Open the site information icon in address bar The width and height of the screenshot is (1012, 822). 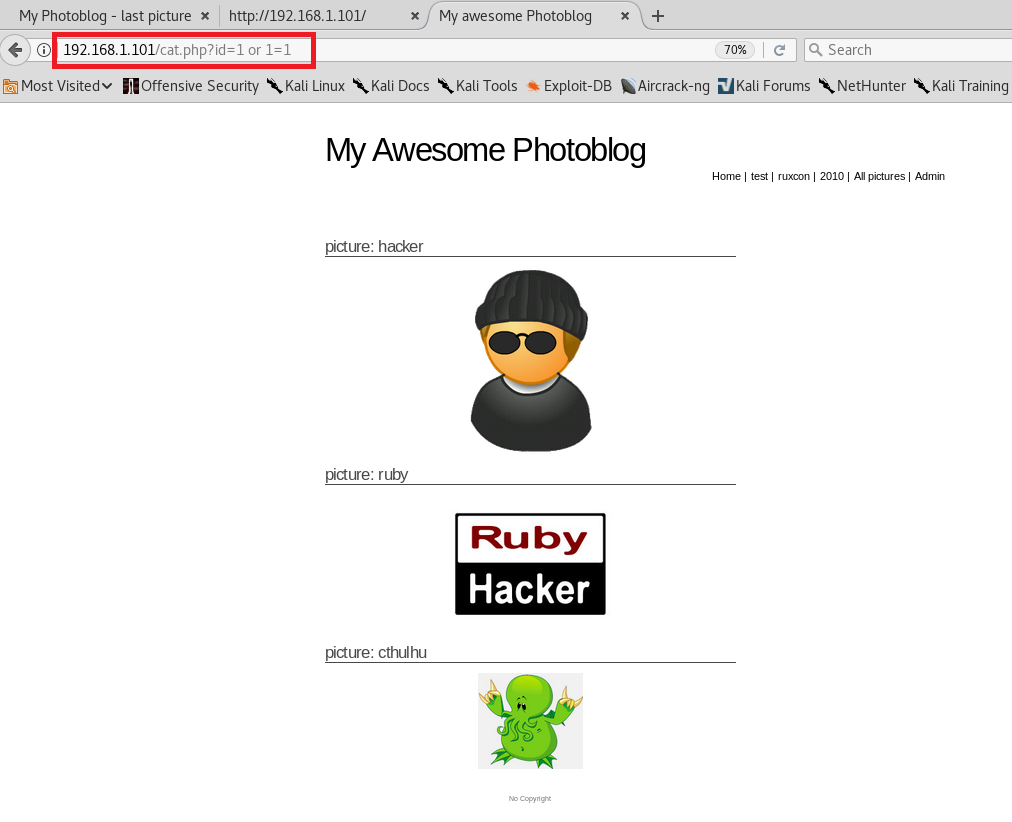(x=43, y=50)
